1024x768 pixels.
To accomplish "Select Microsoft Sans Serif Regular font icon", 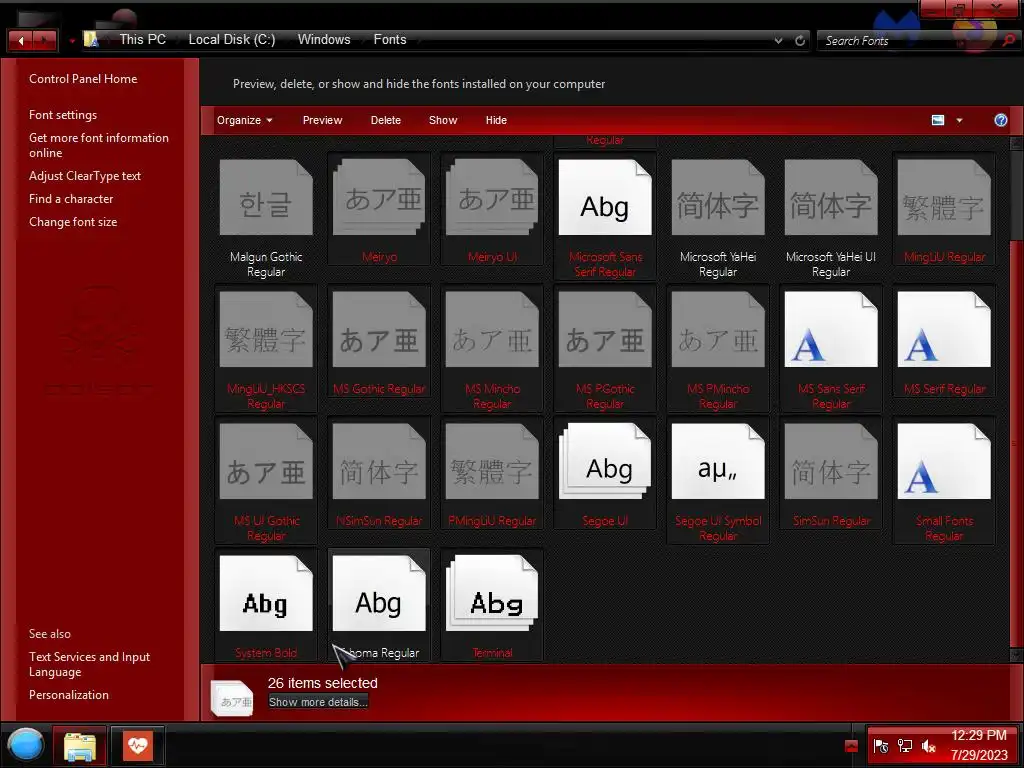I will [605, 198].
